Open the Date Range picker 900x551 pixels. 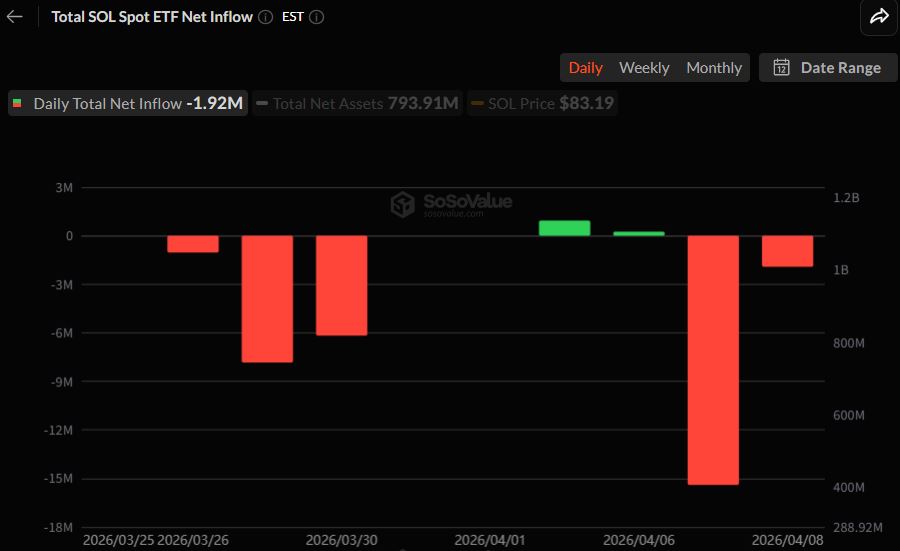tap(828, 68)
